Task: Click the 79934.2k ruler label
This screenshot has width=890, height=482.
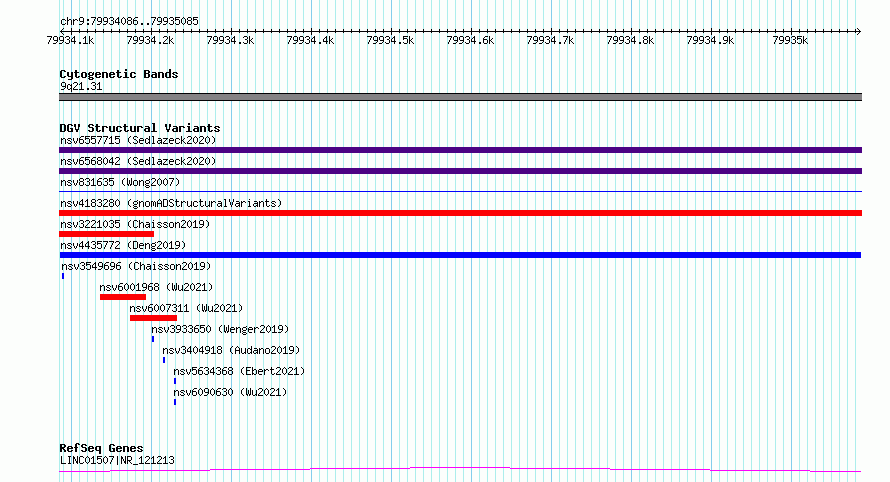Action: coord(150,41)
